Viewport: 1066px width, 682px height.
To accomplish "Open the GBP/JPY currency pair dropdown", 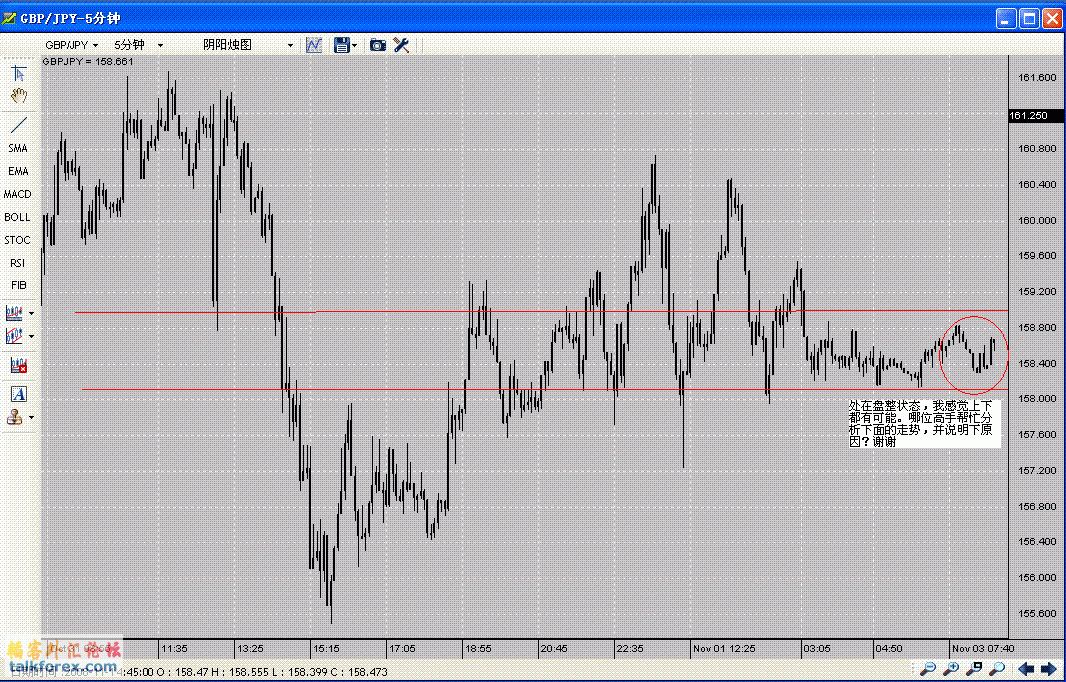I will [72, 45].
